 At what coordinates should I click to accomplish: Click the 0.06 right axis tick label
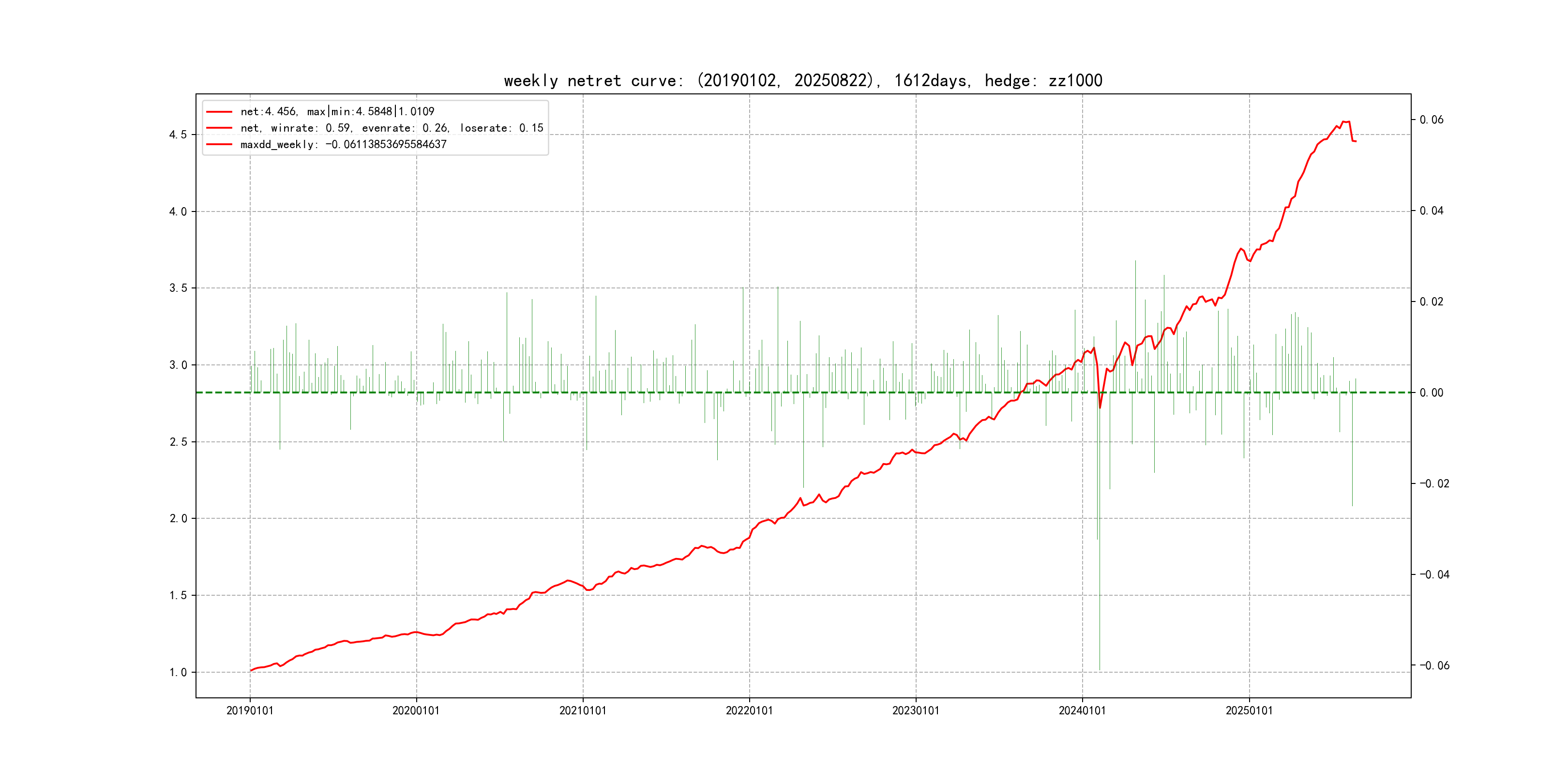(x=1431, y=120)
